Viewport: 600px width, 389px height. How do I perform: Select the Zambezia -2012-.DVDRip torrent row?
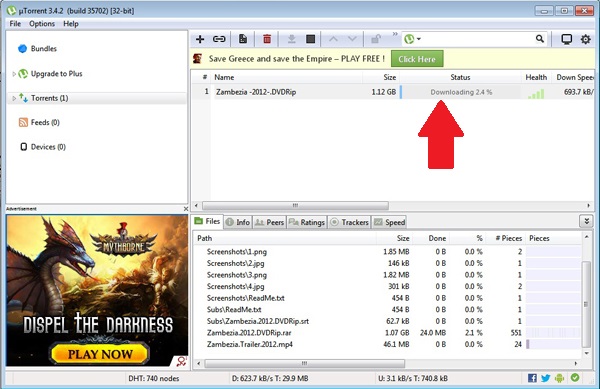tap(393, 92)
